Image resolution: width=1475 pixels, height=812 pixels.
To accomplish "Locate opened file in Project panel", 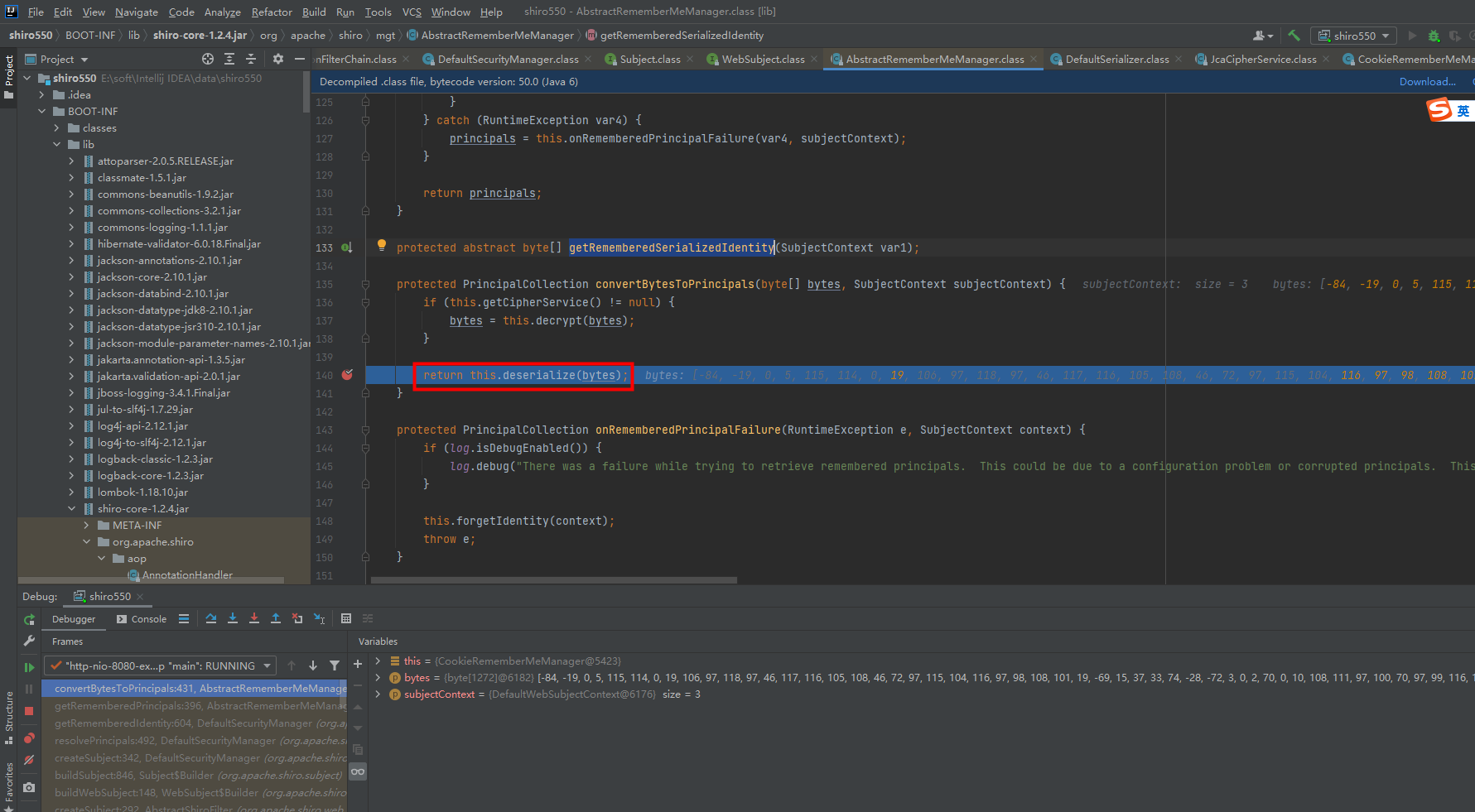I will pyautogui.click(x=208, y=59).
